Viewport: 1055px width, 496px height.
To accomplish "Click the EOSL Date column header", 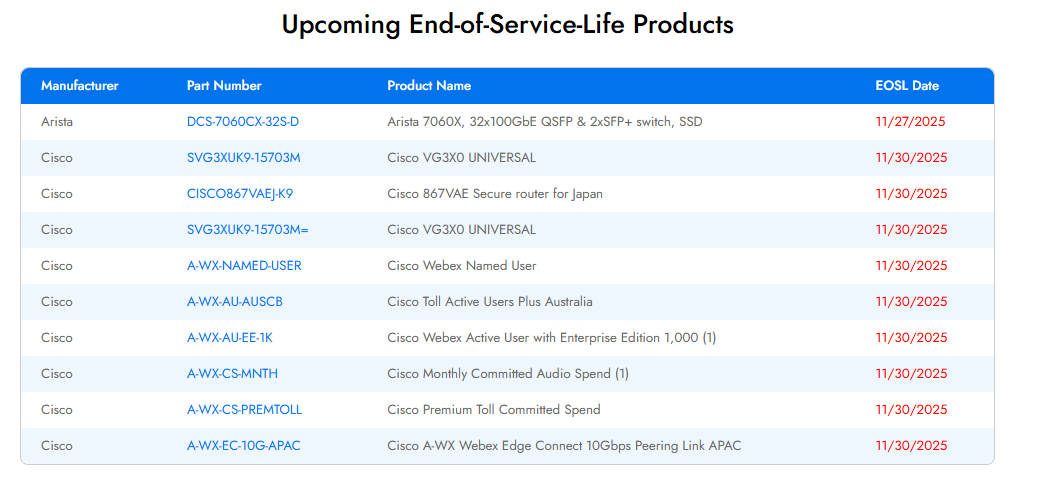I will tap(907, 86).
